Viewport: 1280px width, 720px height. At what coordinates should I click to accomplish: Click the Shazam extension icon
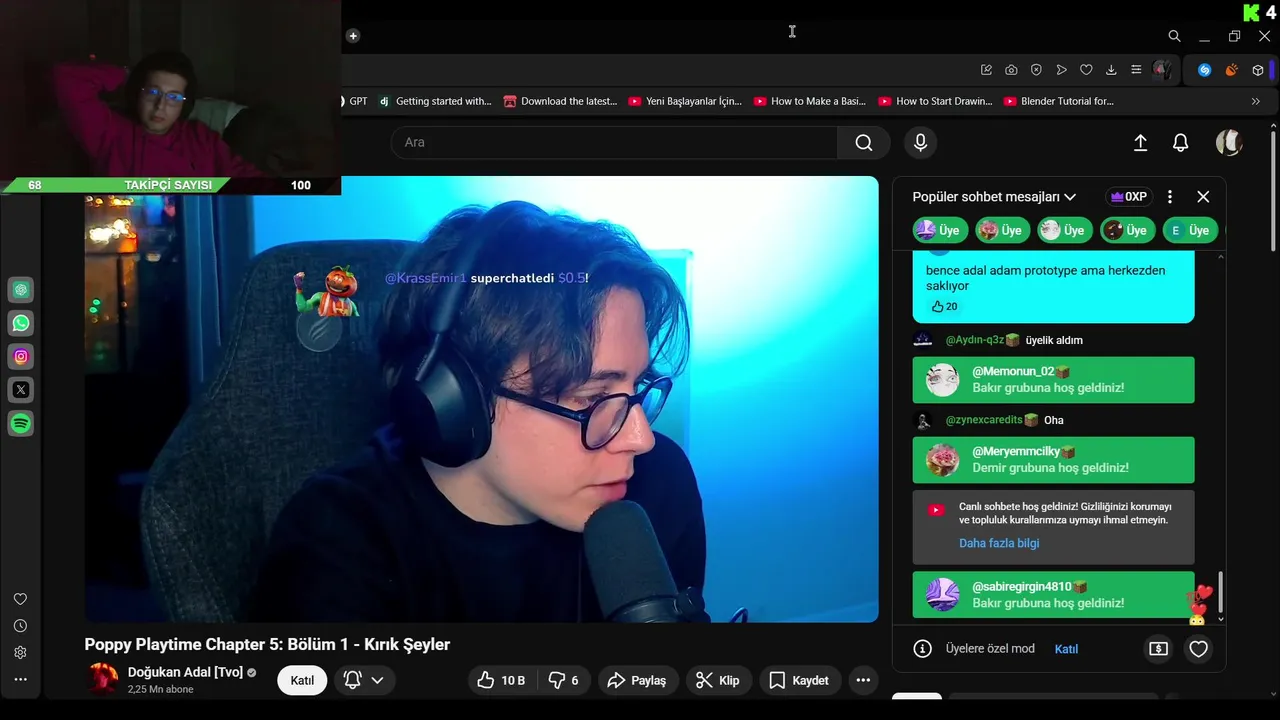(x=1205, y=70)
